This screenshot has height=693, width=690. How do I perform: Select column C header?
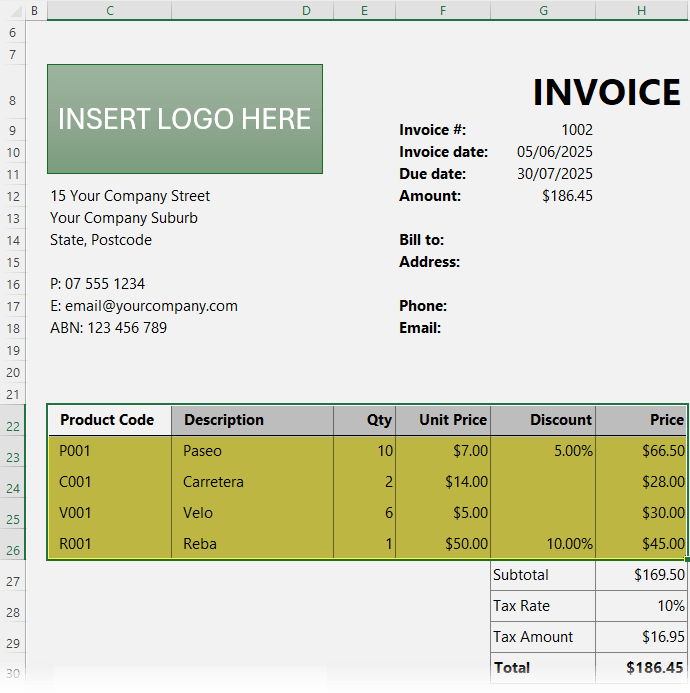click(x=110, y=11)
